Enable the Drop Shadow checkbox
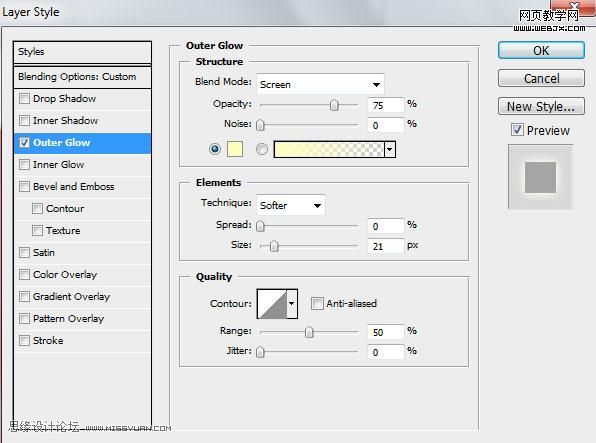This screenshot has height=443, width=596. pos(24,98)
